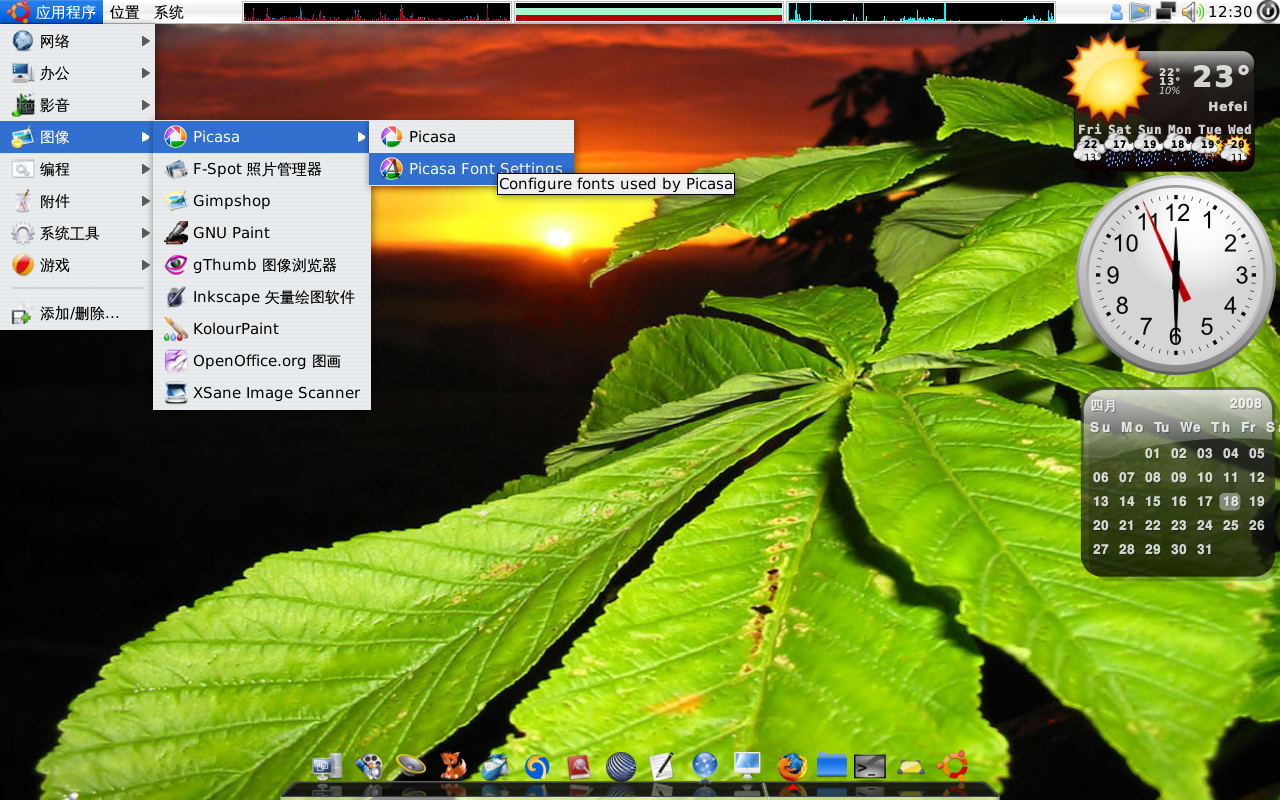Click the monitor display dock icon
Viewport: 1280px width, 800px height.
click(x=747, y=767)
